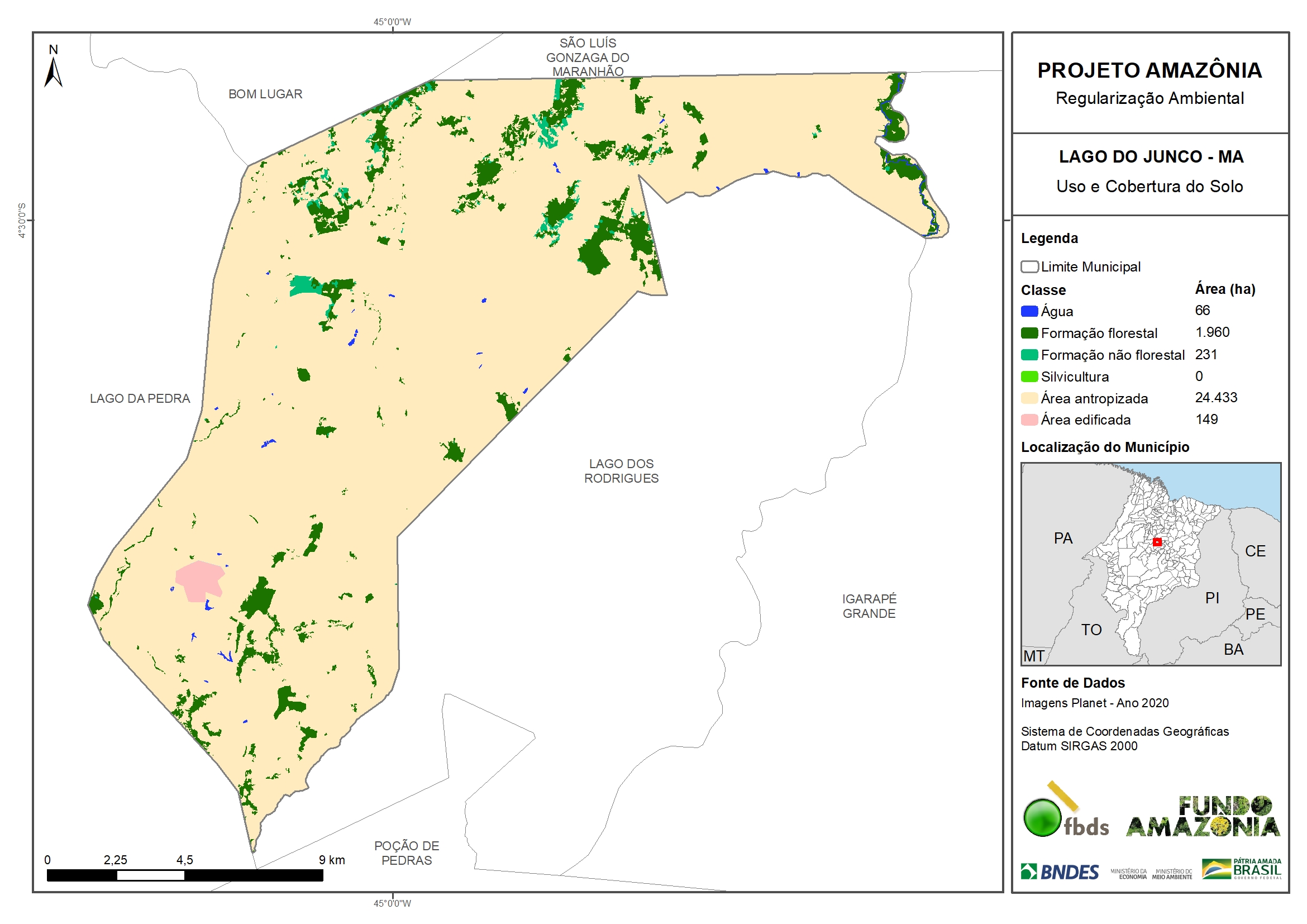Click the Limite Municipal legend outline symbol
This screenshot has width=1307, height=924.
click(x=1029, y=266)
